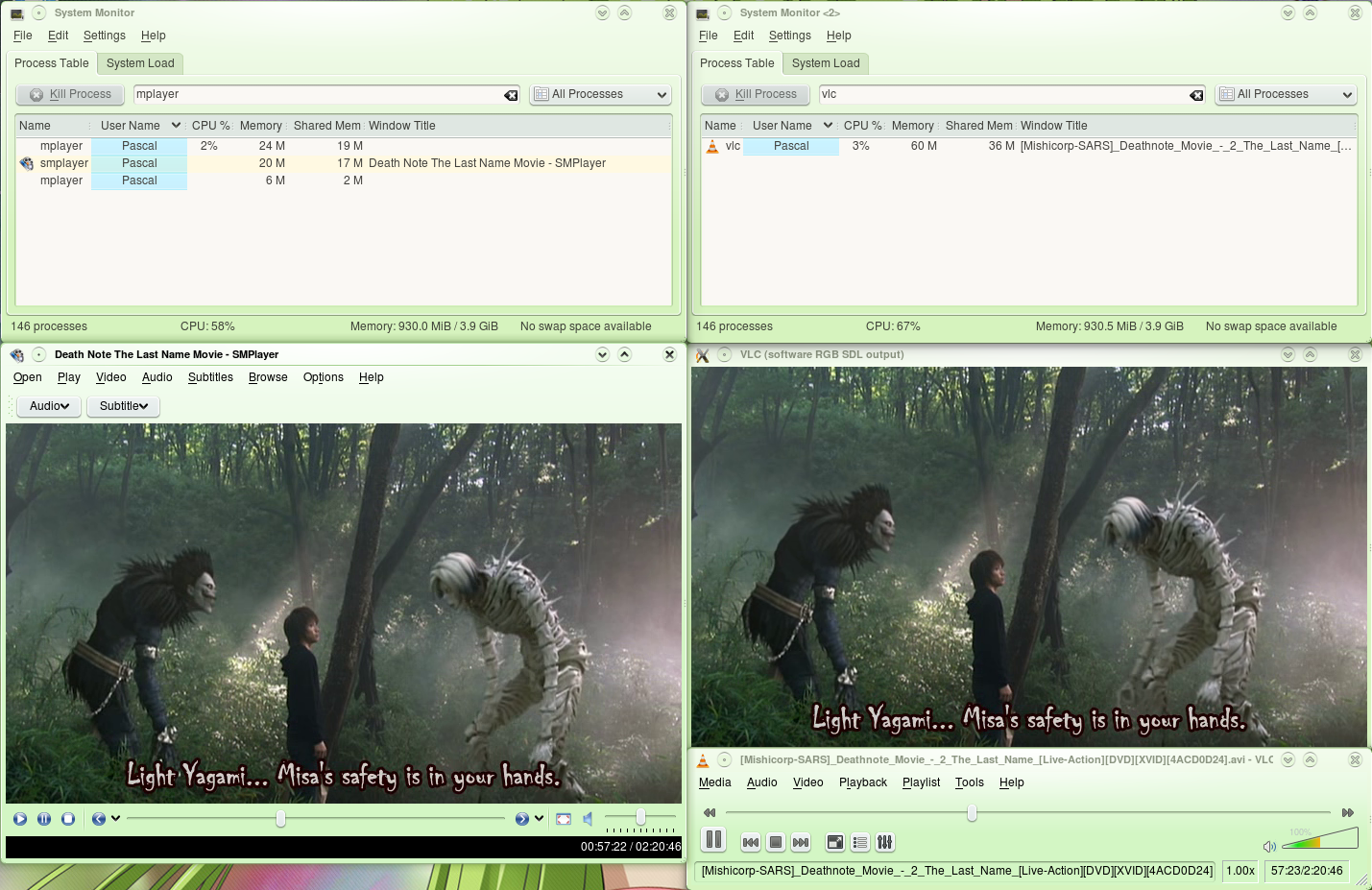Click VLC cone icon in VLC control title bar
This screenshot has height=890, width=1372.
pos(703,760)
